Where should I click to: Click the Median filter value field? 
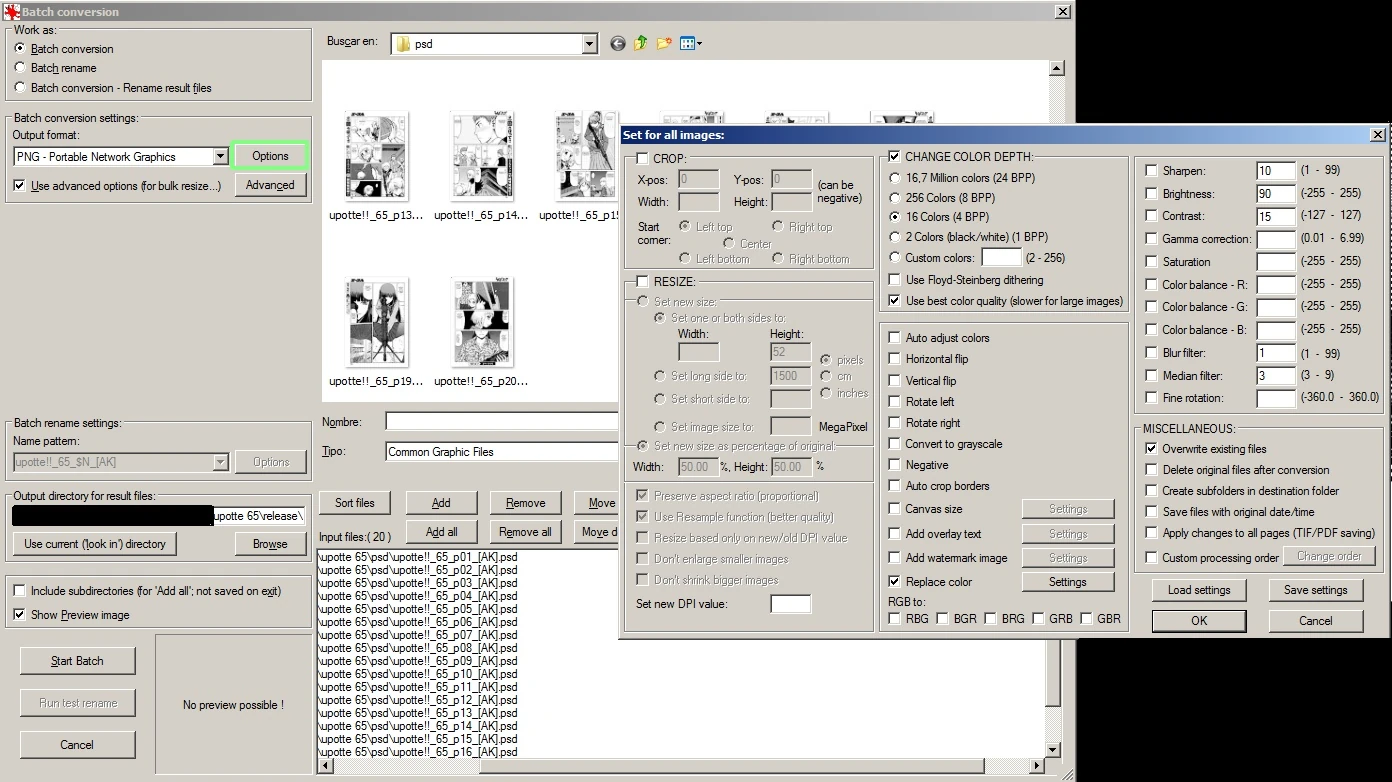tap(1276, 376)
